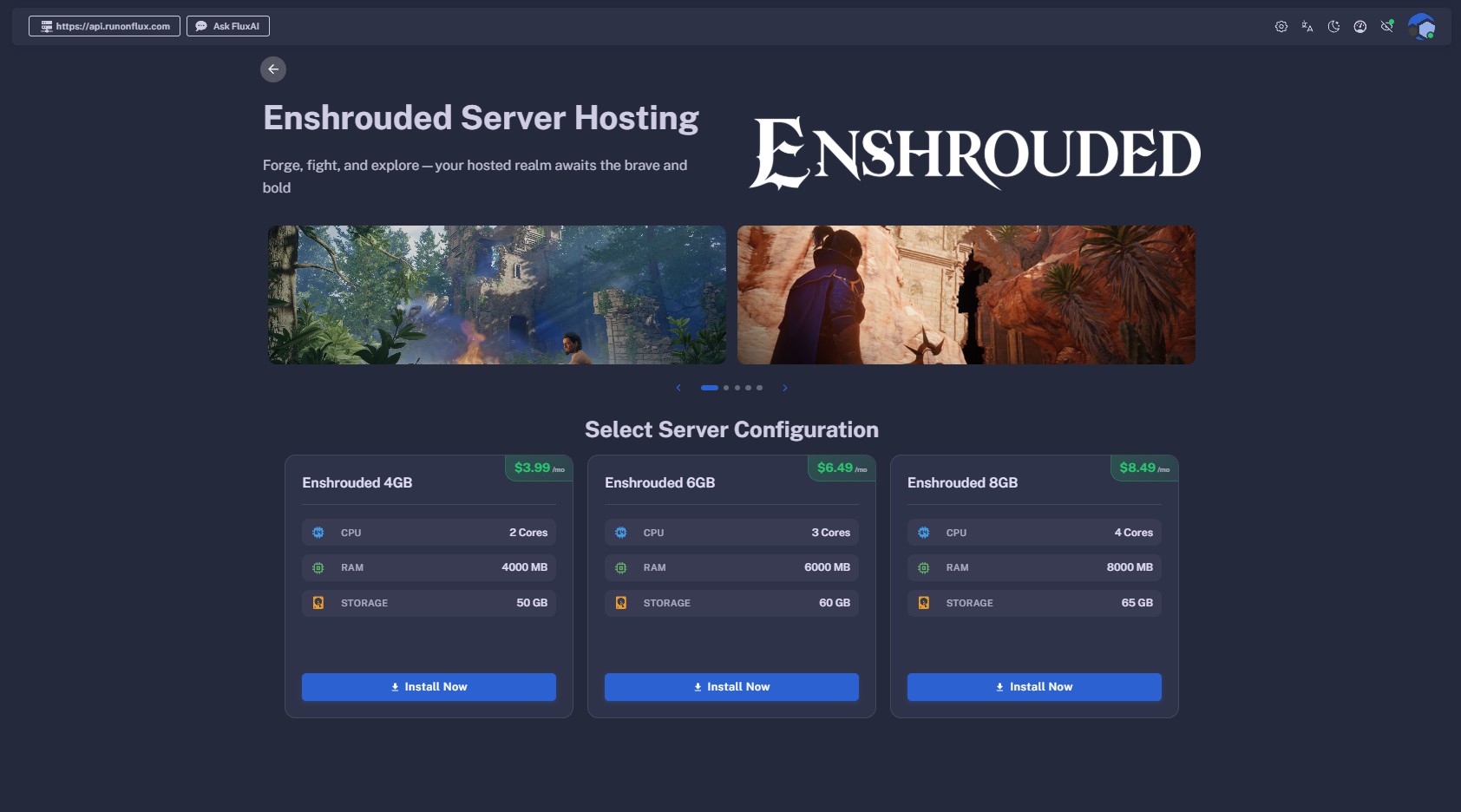The image size is (1461, 812).
Task: Install the Enshrouded 8GB server
Action: (1034, 687)
